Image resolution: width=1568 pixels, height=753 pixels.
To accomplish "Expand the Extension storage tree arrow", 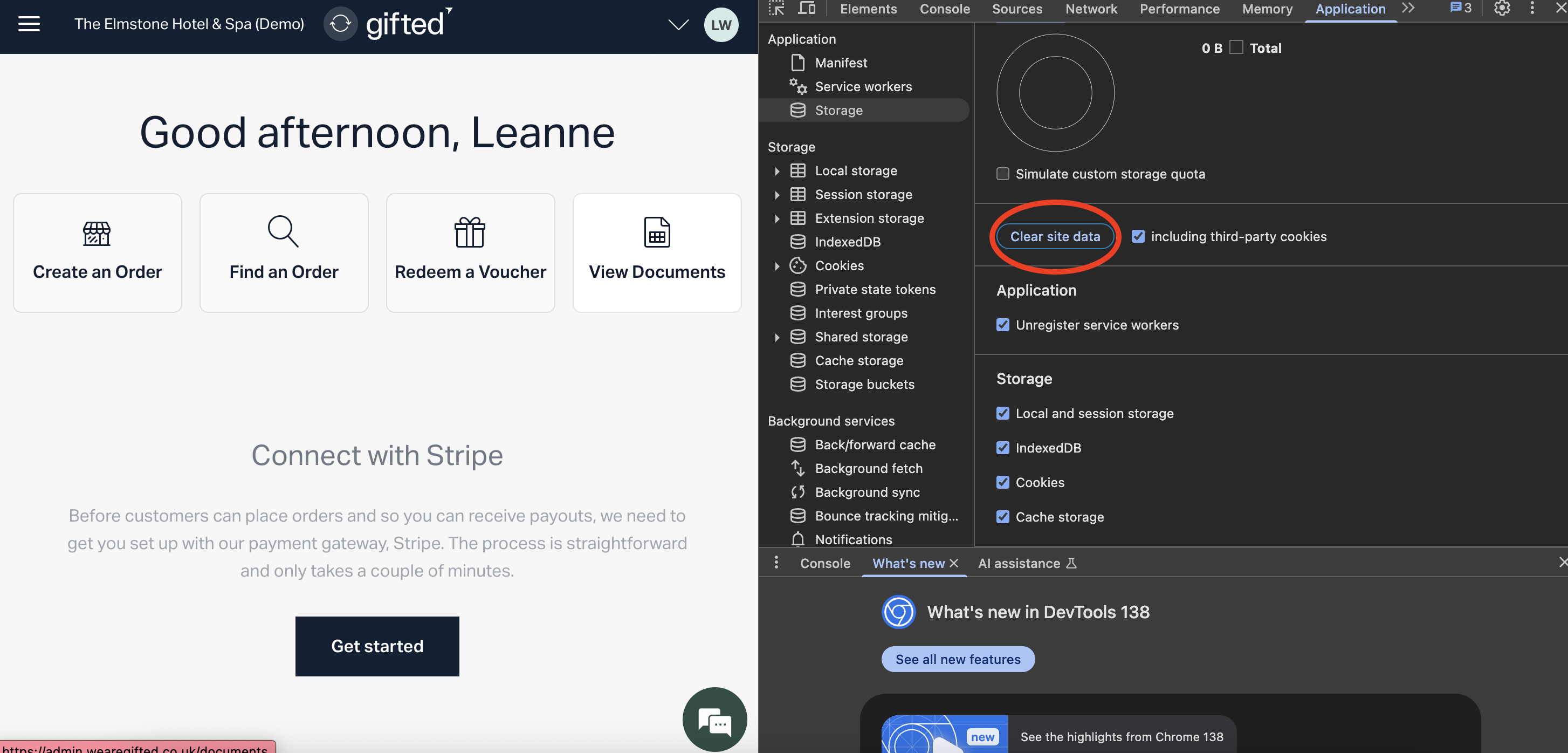I will (x=776, y=218).
